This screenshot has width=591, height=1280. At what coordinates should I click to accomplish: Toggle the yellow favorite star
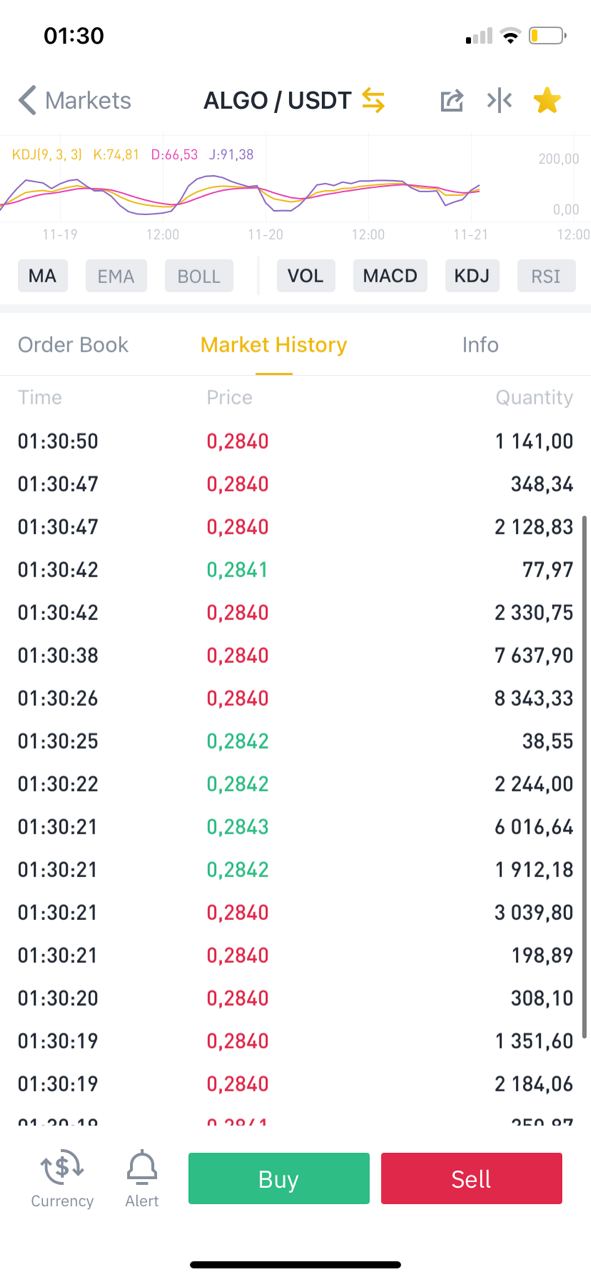pyautogui.click(x=547, y=100)
